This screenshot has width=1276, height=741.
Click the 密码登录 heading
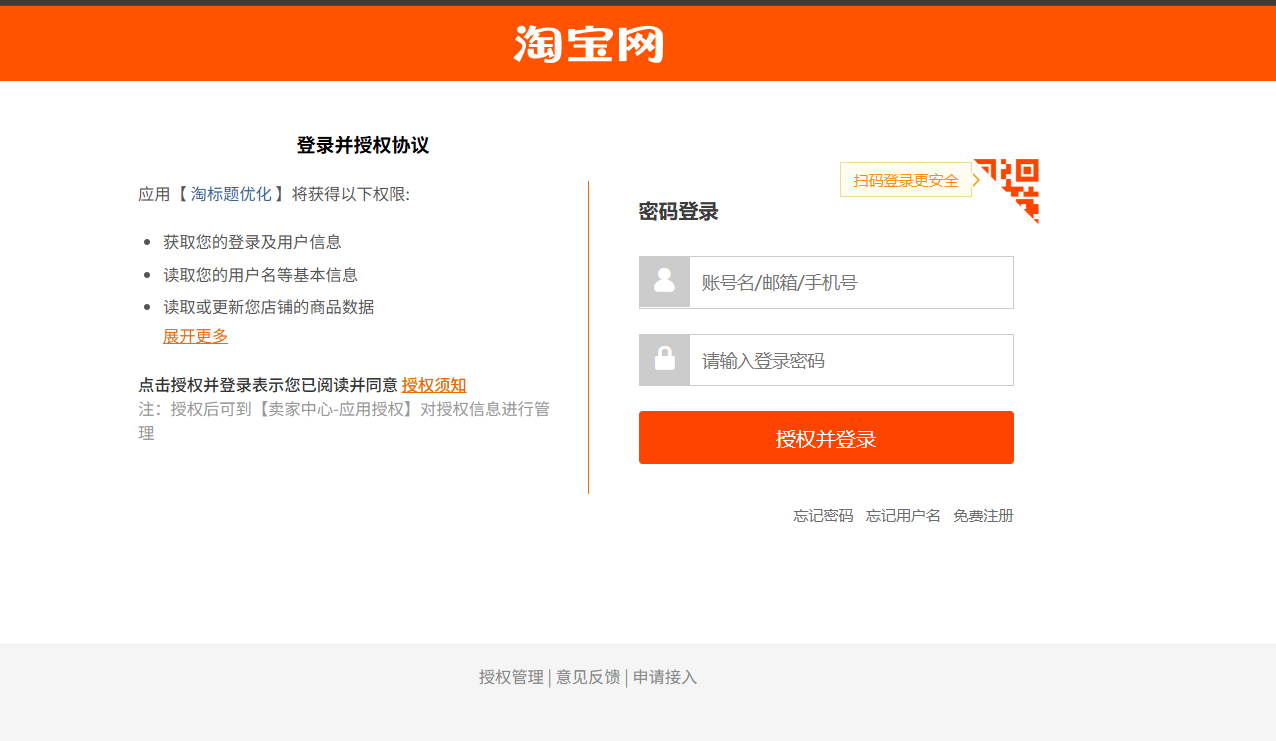point(678,212)
